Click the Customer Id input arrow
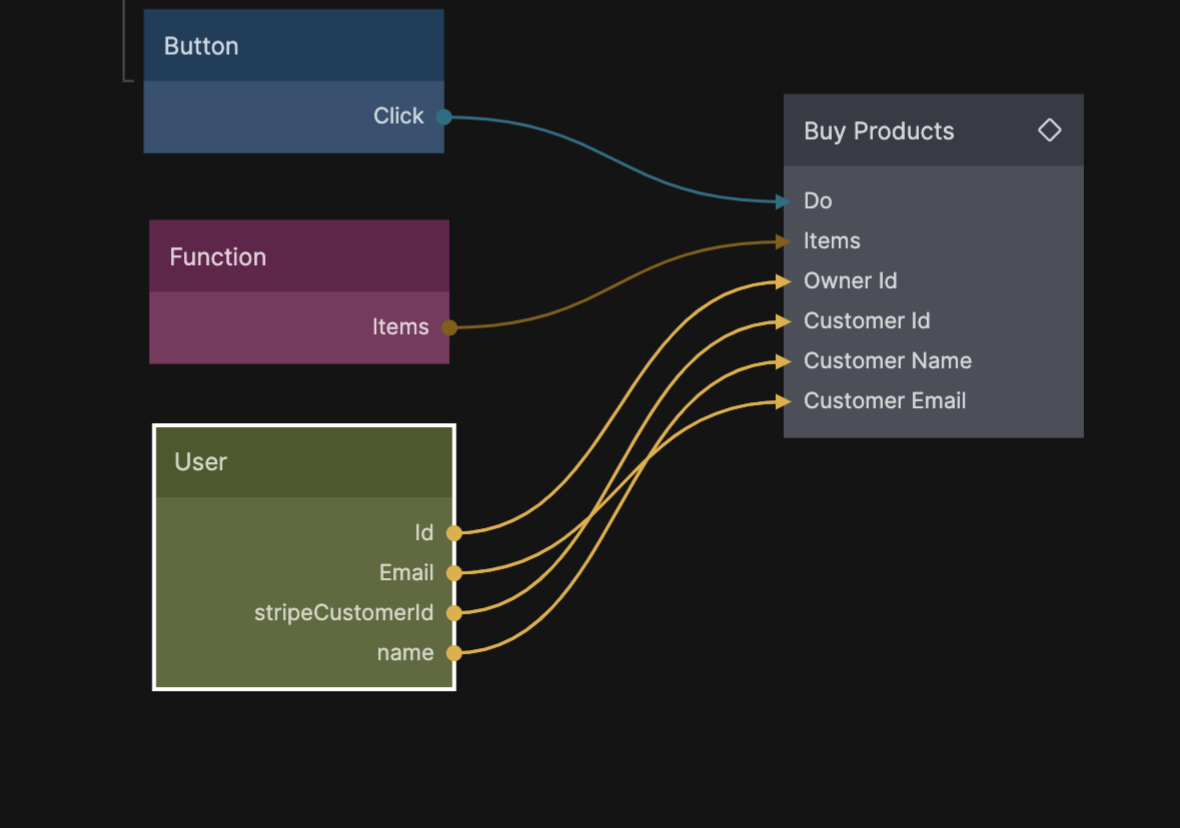Image resolution: width=1180 pixels, height=828 pixels. 783,321
